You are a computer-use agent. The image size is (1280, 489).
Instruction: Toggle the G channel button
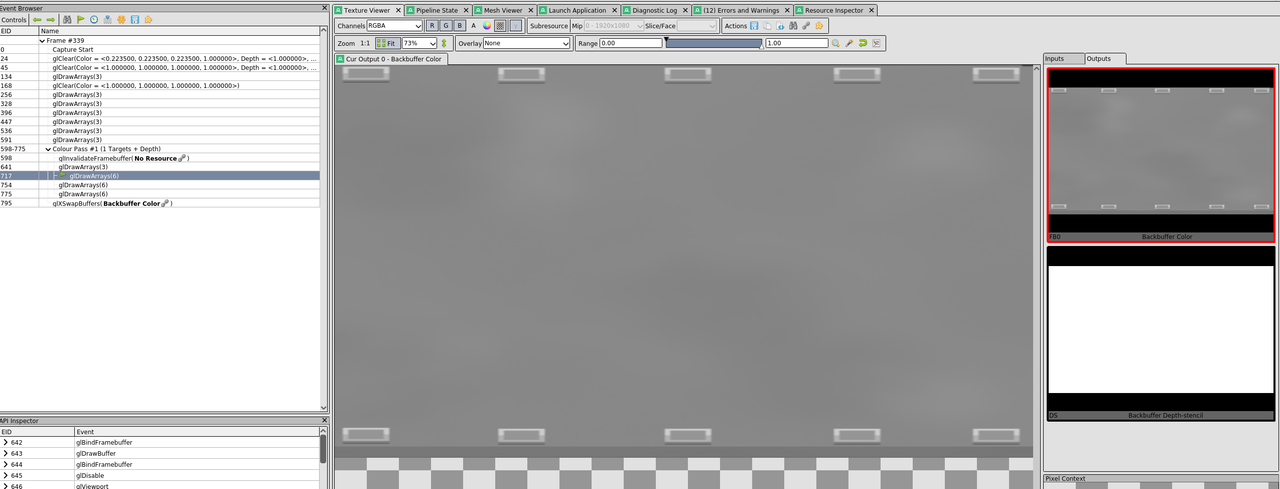tap(446, 25)
